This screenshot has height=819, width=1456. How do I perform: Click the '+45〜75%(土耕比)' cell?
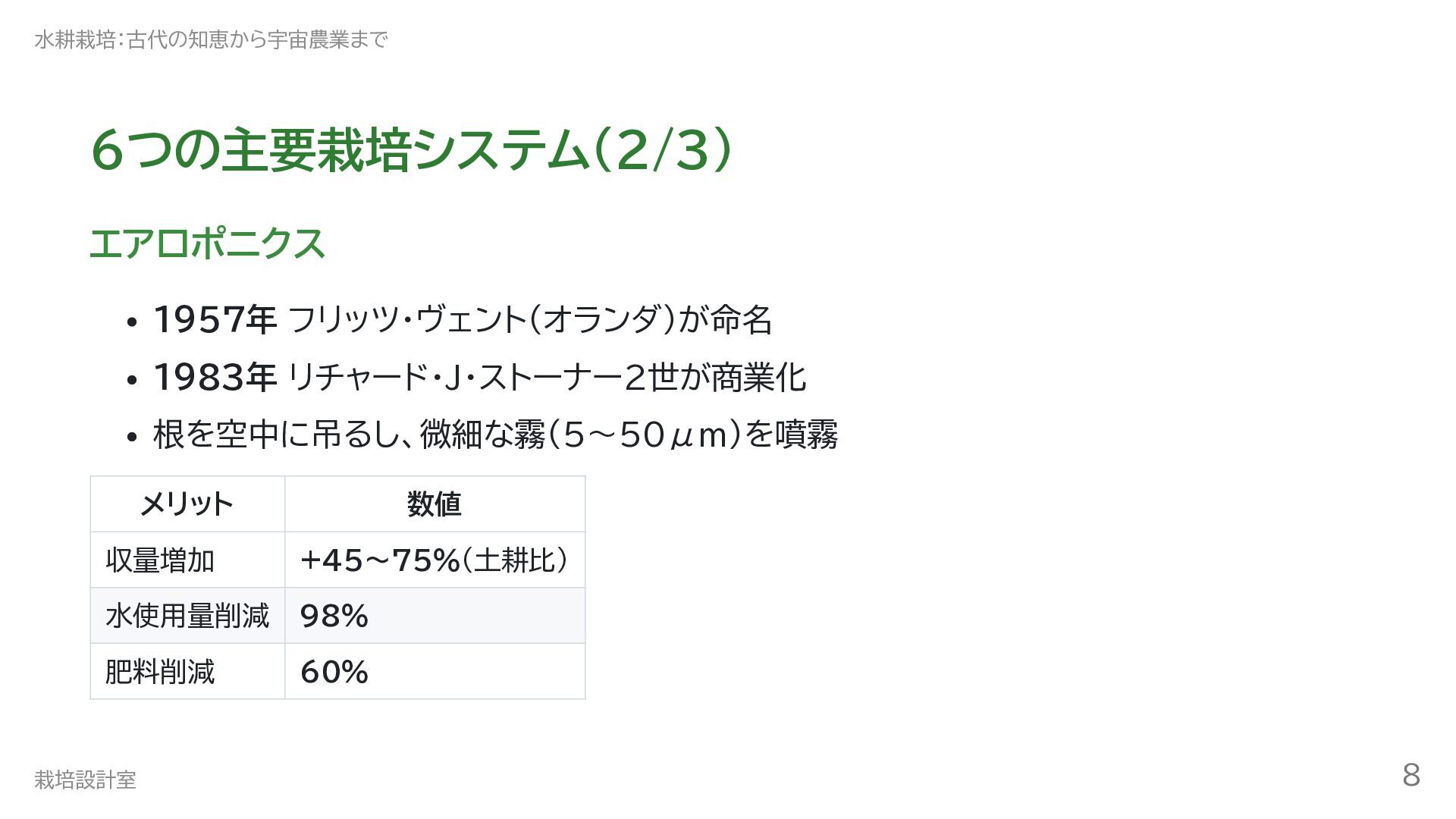(x=434, y=560)
